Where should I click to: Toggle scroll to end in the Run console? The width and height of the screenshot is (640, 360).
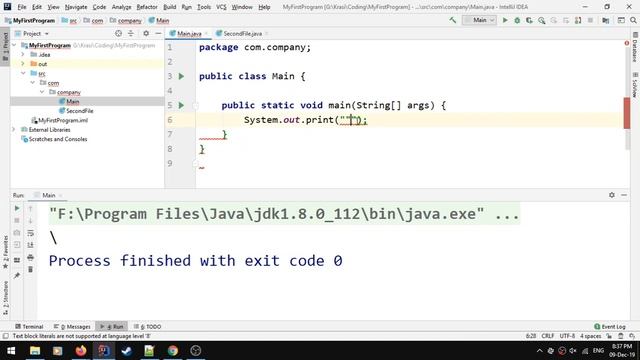tap(30, 245)
